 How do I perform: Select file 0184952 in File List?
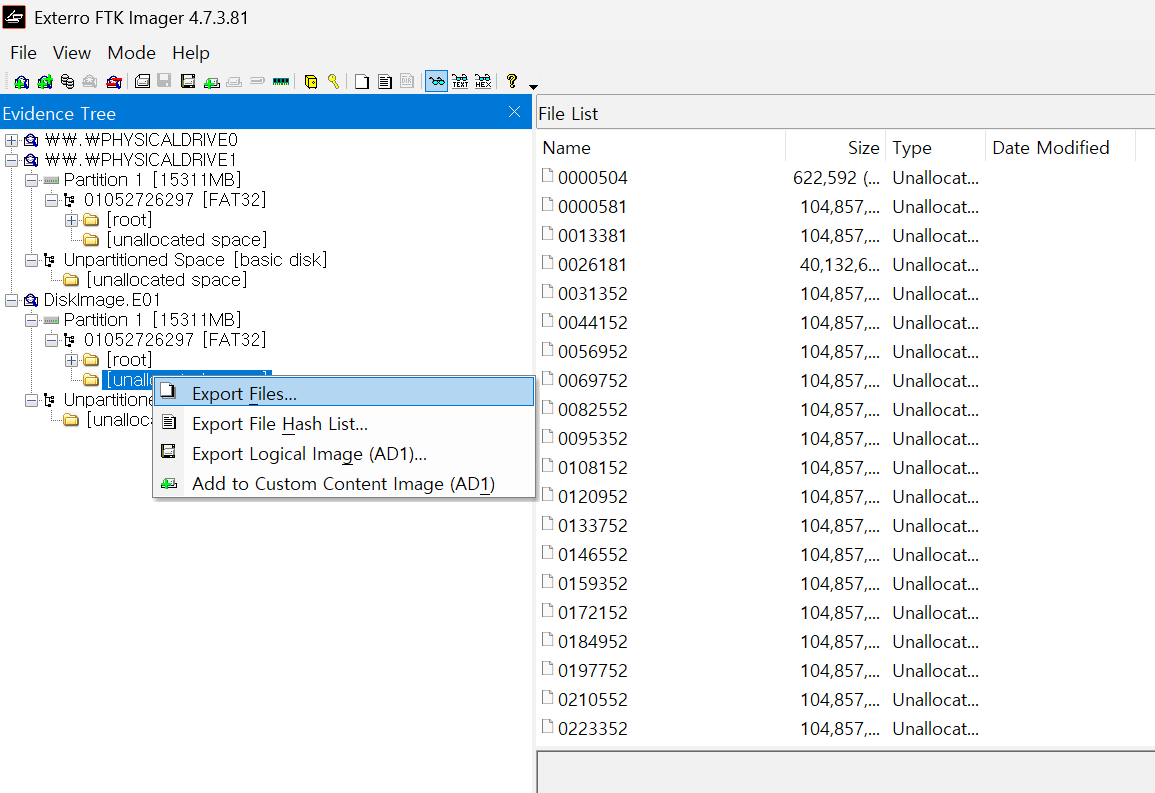click(592, 641)
